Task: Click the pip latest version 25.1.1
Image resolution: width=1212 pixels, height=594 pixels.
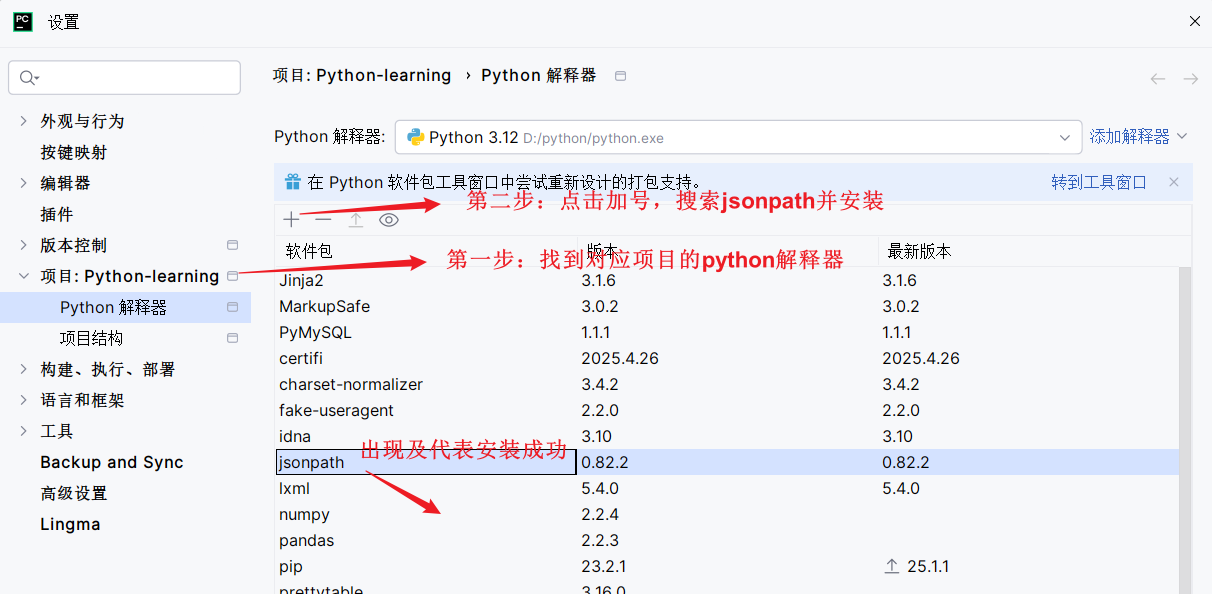Action: (x=928, y=566)
